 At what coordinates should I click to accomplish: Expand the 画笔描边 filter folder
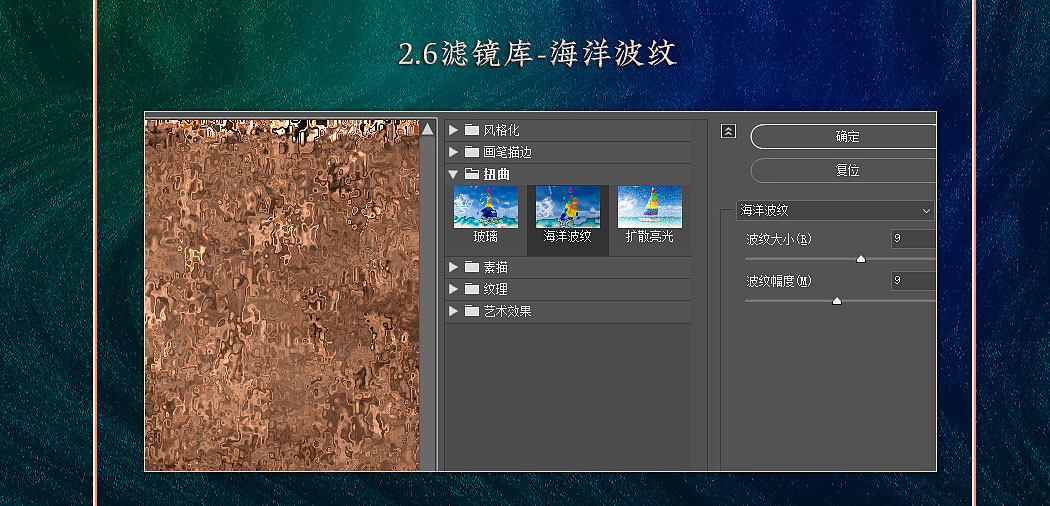tap(453, 152)
